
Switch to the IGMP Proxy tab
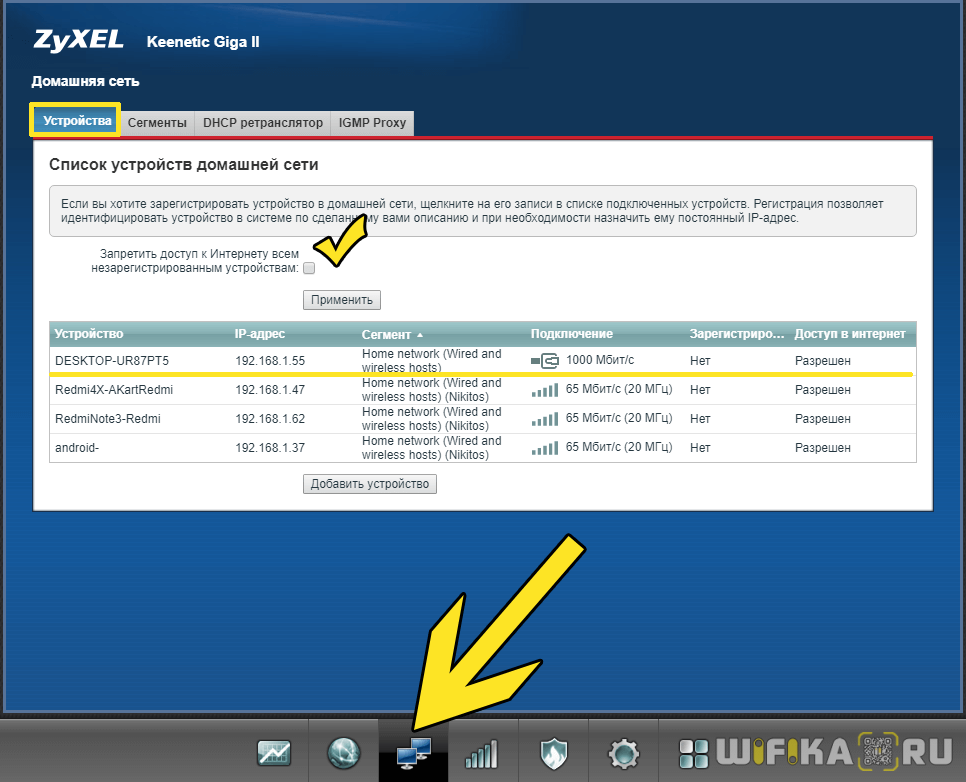372,122
